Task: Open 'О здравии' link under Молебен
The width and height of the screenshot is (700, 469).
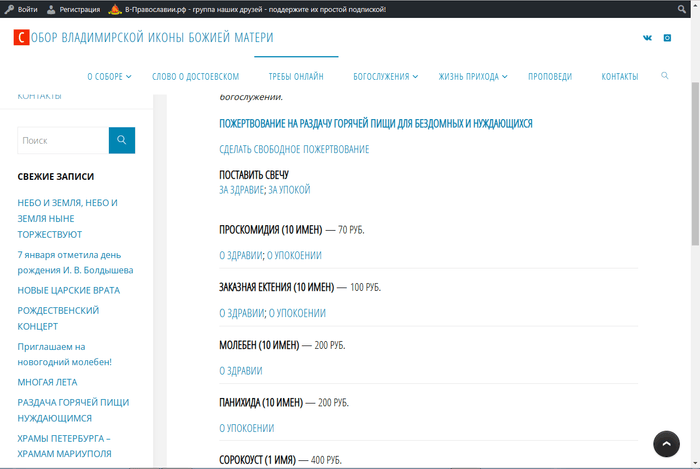Action: pos(241,371)
